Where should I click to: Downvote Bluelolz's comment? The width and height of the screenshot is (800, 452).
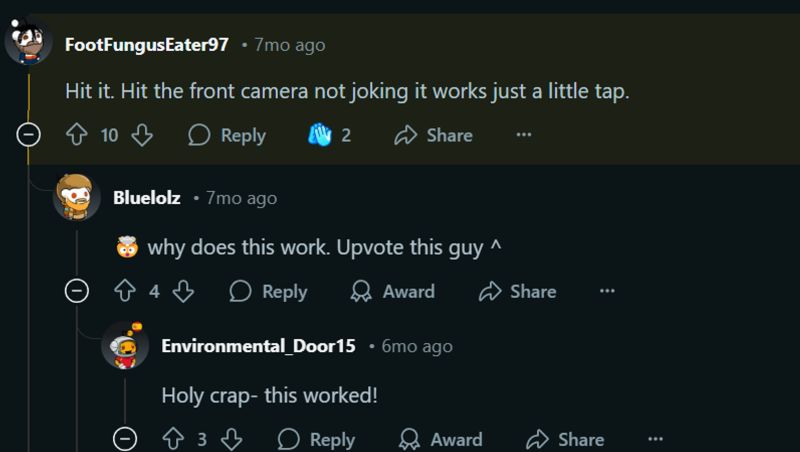click(183, 291)
